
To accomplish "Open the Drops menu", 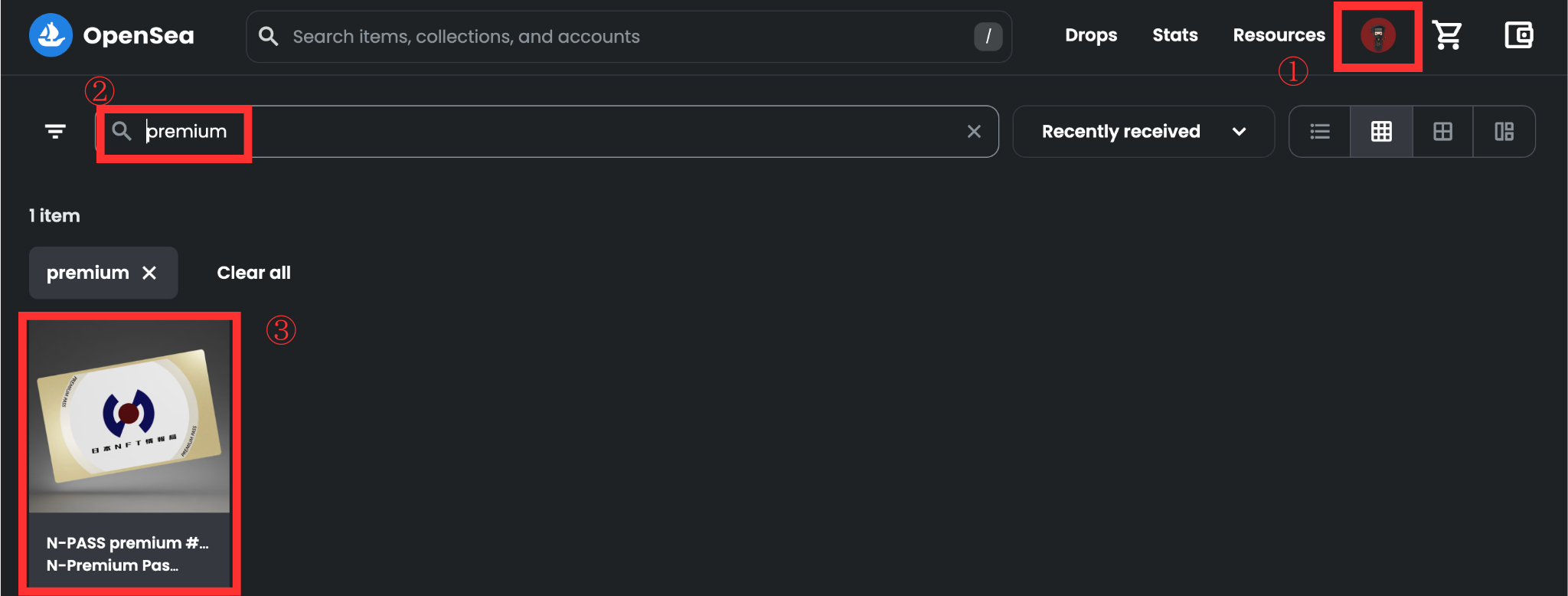I will (1091, 35).
